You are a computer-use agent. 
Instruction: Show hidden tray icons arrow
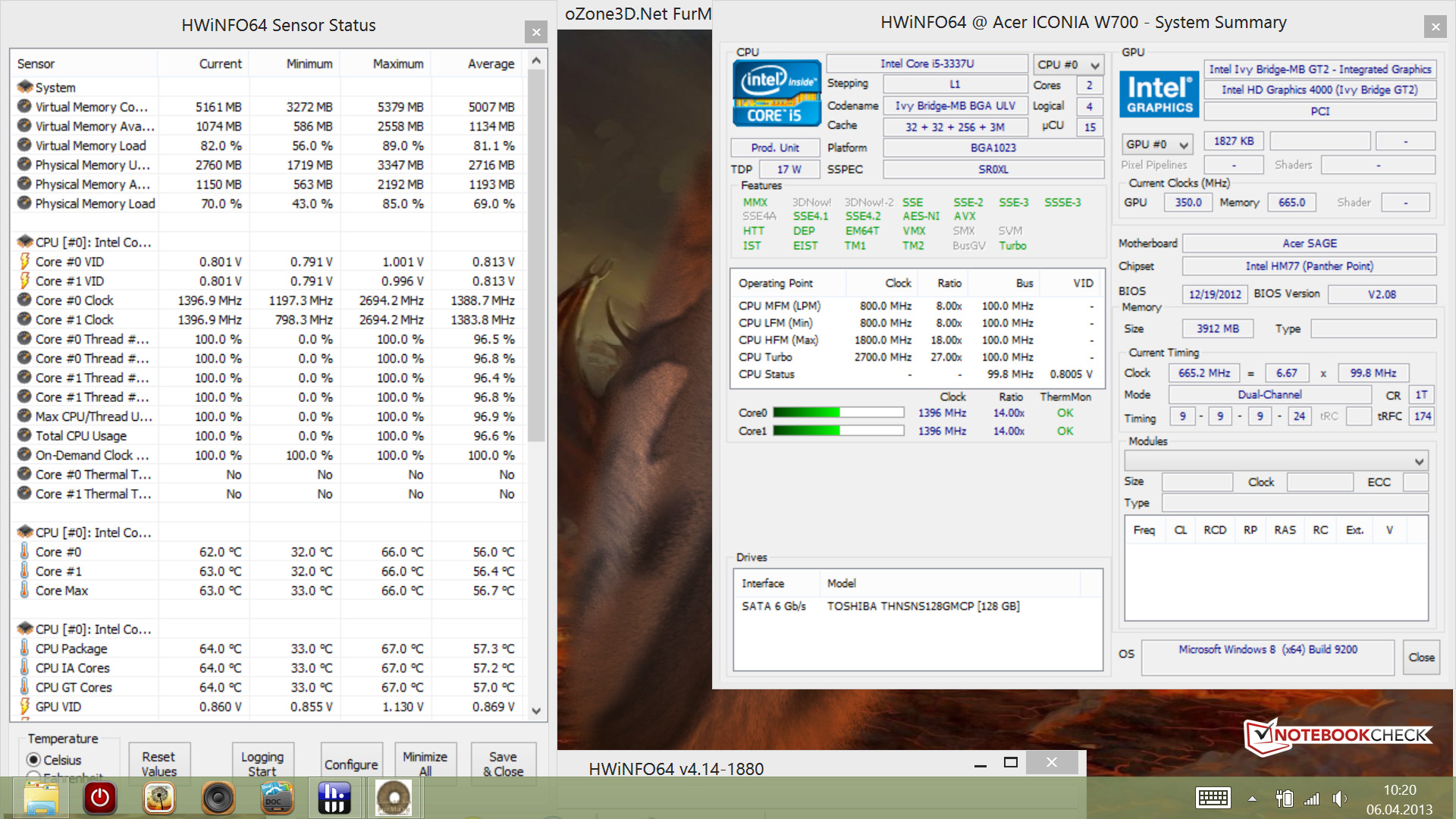(1252, 799)
